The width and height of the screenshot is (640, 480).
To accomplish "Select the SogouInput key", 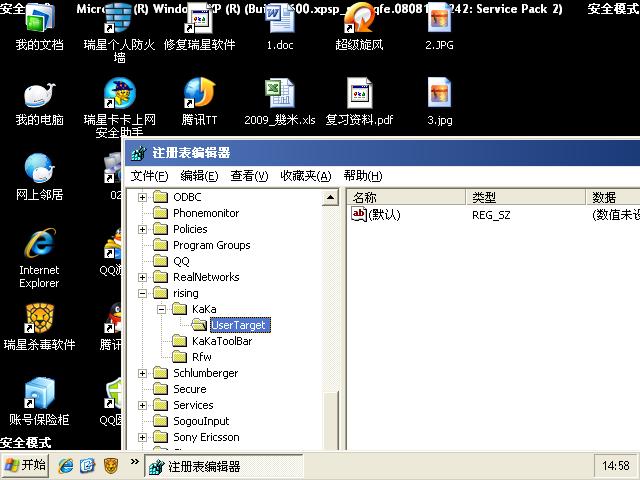I will coord(201,421).
